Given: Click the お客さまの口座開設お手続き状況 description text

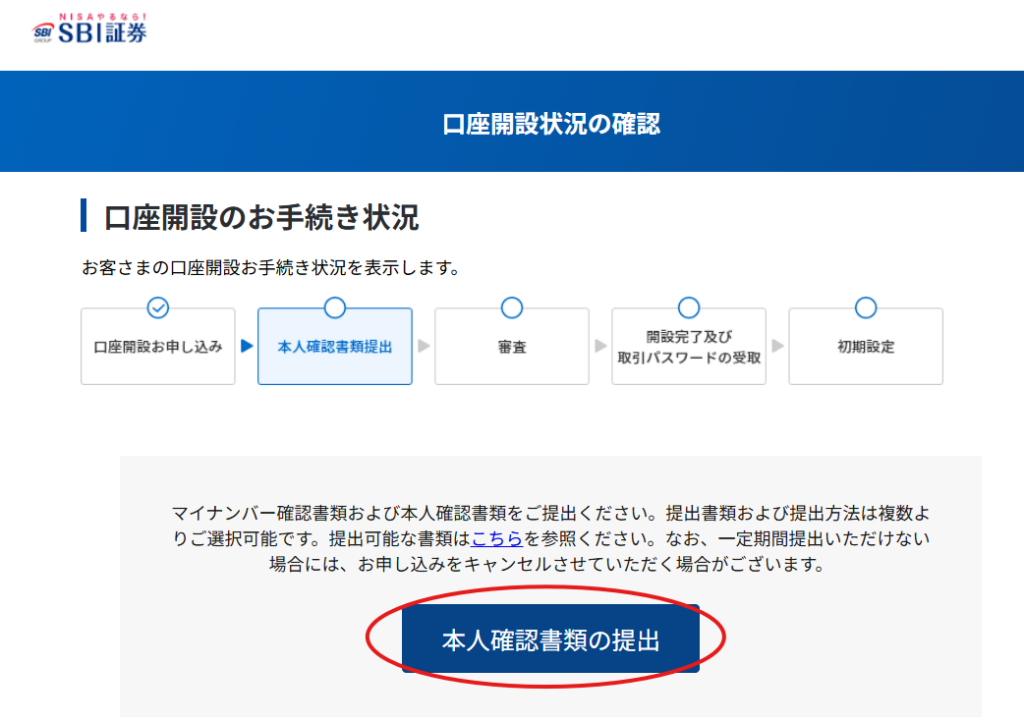Looking at the screenshot, I should click(x=270, y=268).
